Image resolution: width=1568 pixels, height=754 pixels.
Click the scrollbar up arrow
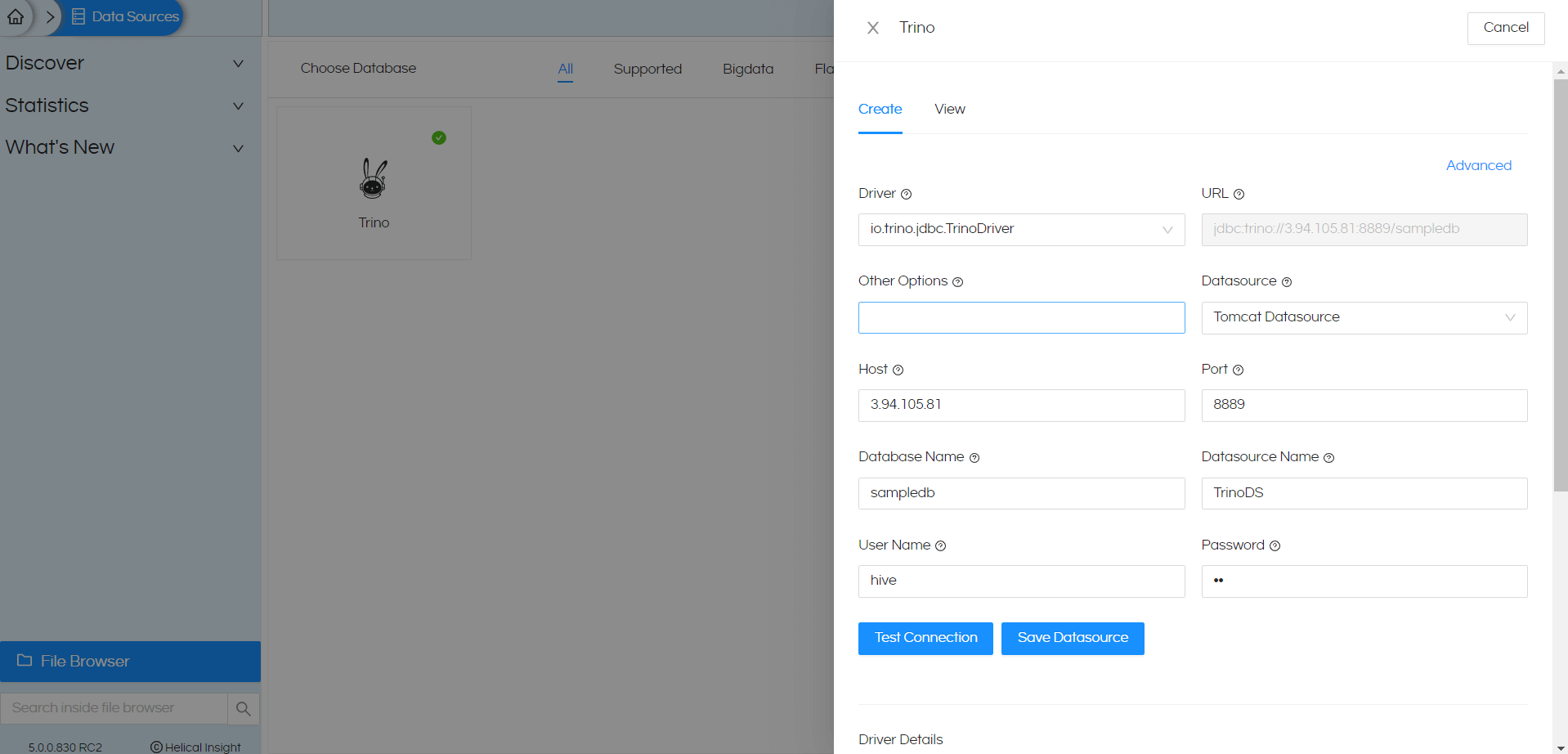(x=1561, y=71)
